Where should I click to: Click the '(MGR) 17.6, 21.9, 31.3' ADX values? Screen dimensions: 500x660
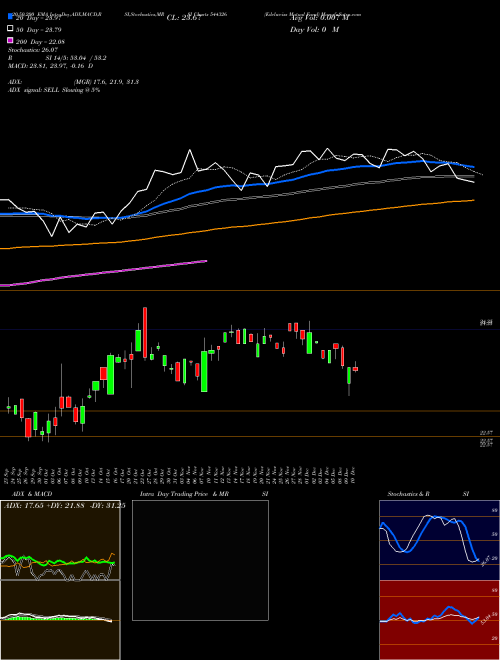(x=106, y=82)
